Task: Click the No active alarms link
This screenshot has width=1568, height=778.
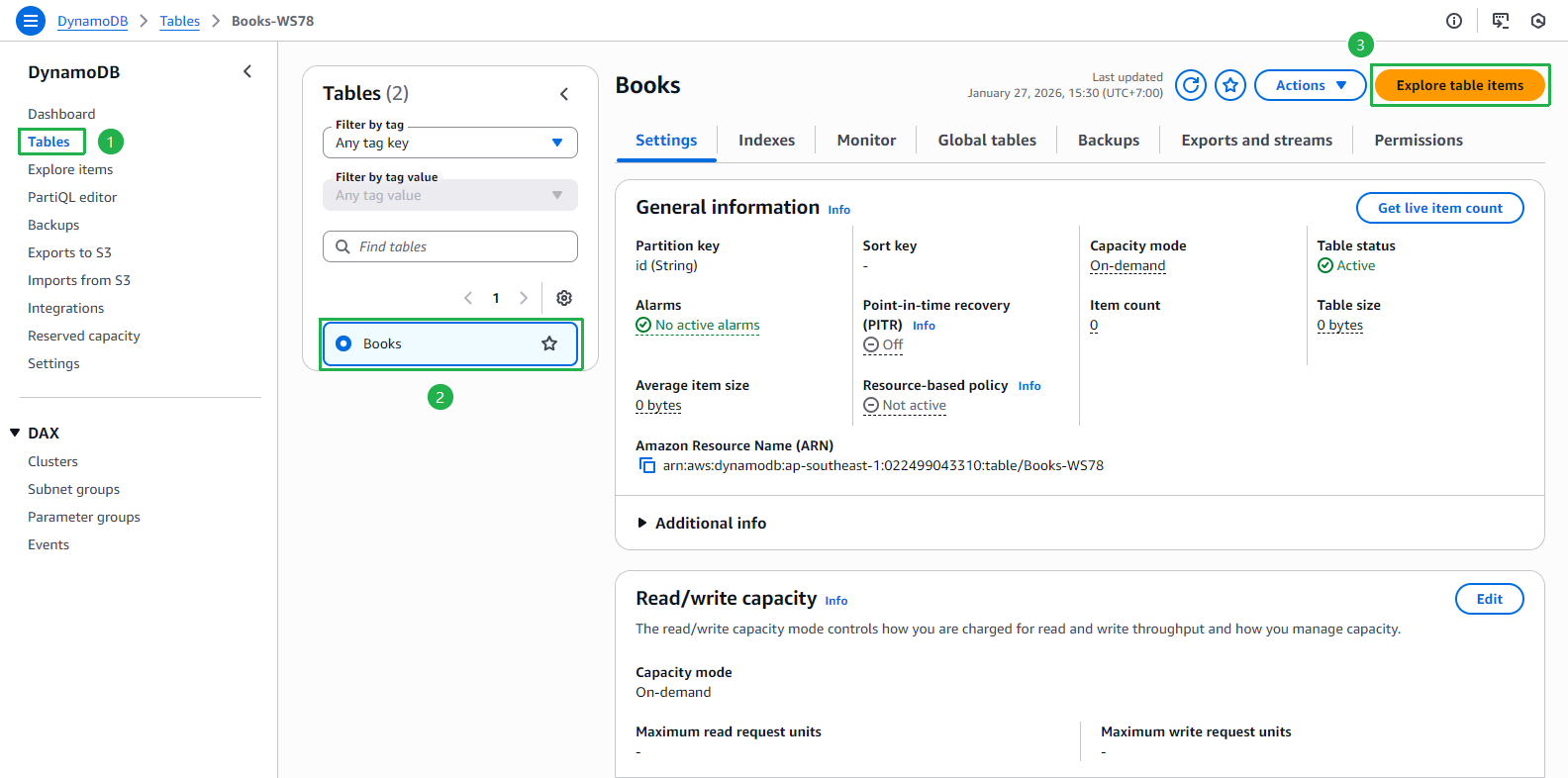Action: [x=707, y=325]
